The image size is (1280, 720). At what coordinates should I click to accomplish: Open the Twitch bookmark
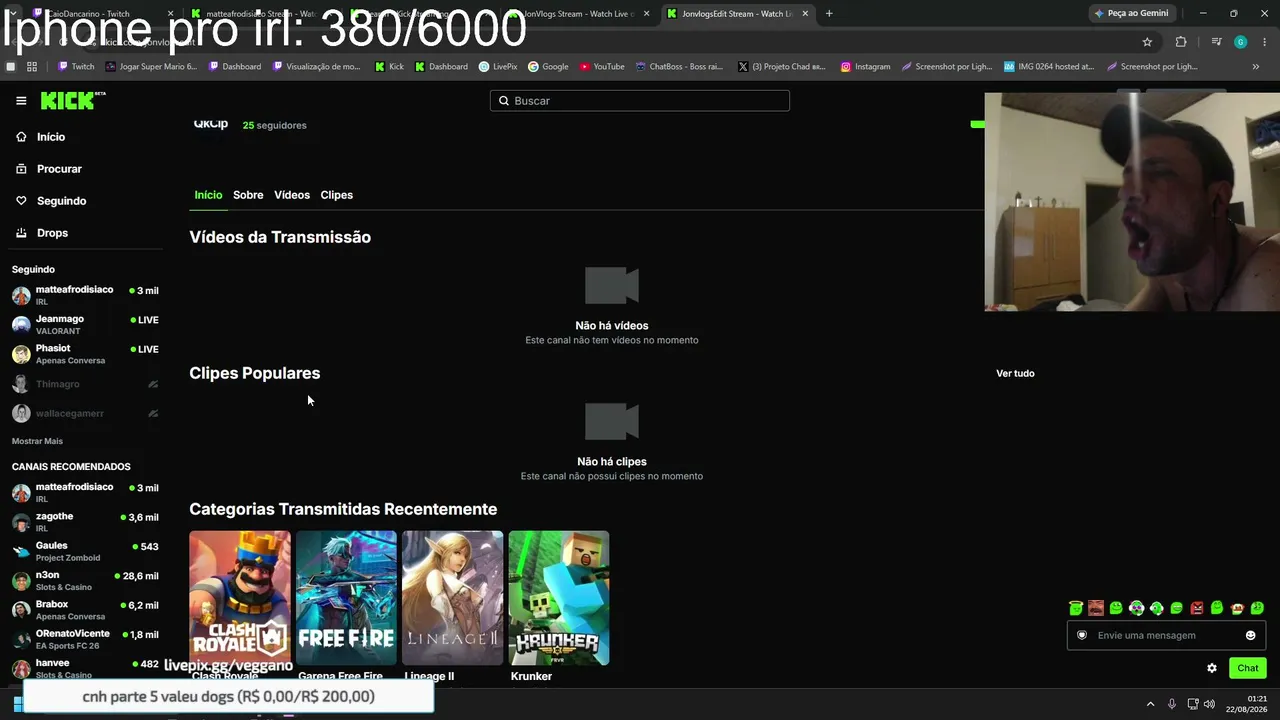click(x=76, y=67)
